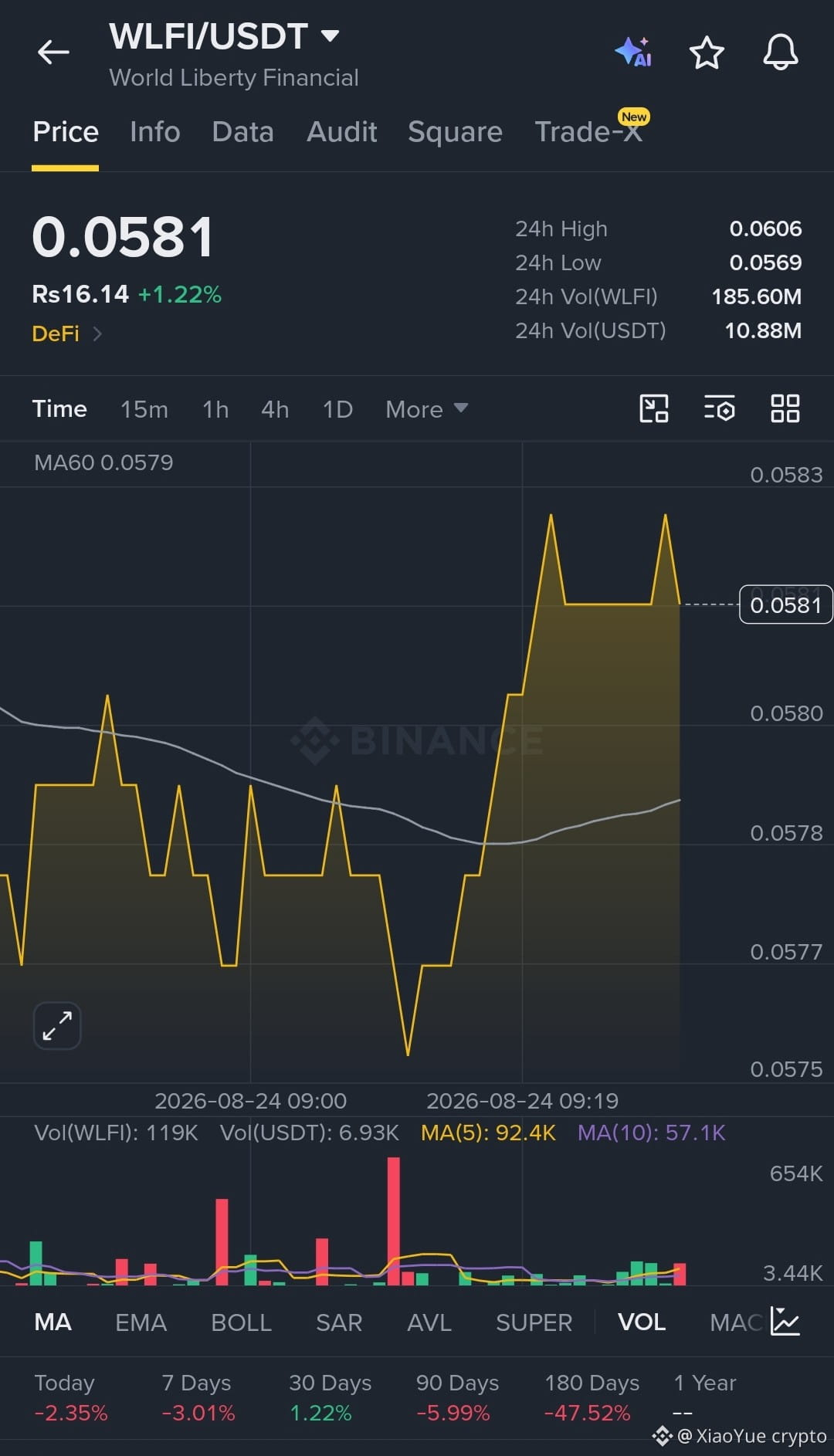
Task: Expand the More timeframes dropdown
Action: click(427, 409)
